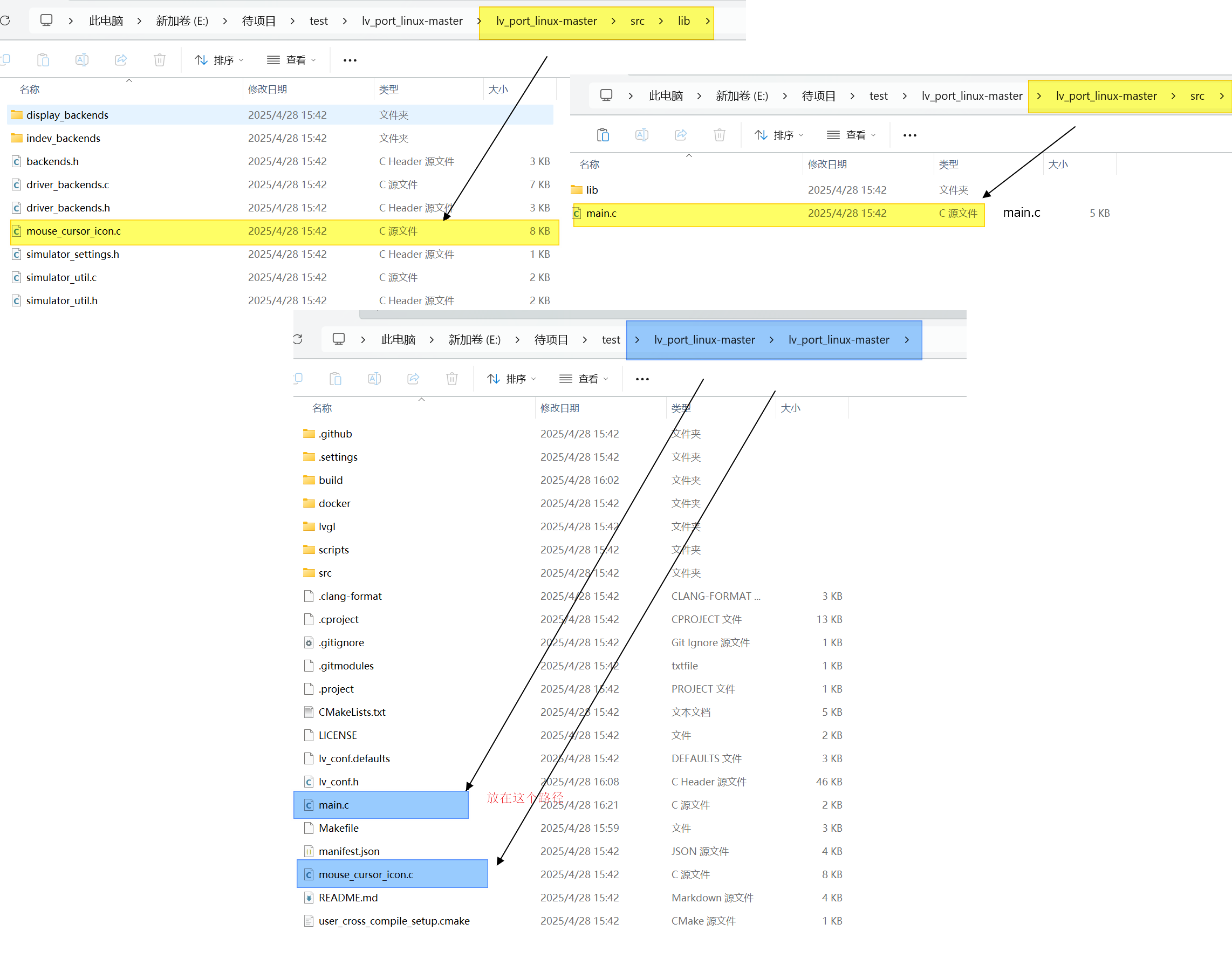Click the sort direction arrow above the name column
Screen dimensions: 1232x958
(129, 81)
